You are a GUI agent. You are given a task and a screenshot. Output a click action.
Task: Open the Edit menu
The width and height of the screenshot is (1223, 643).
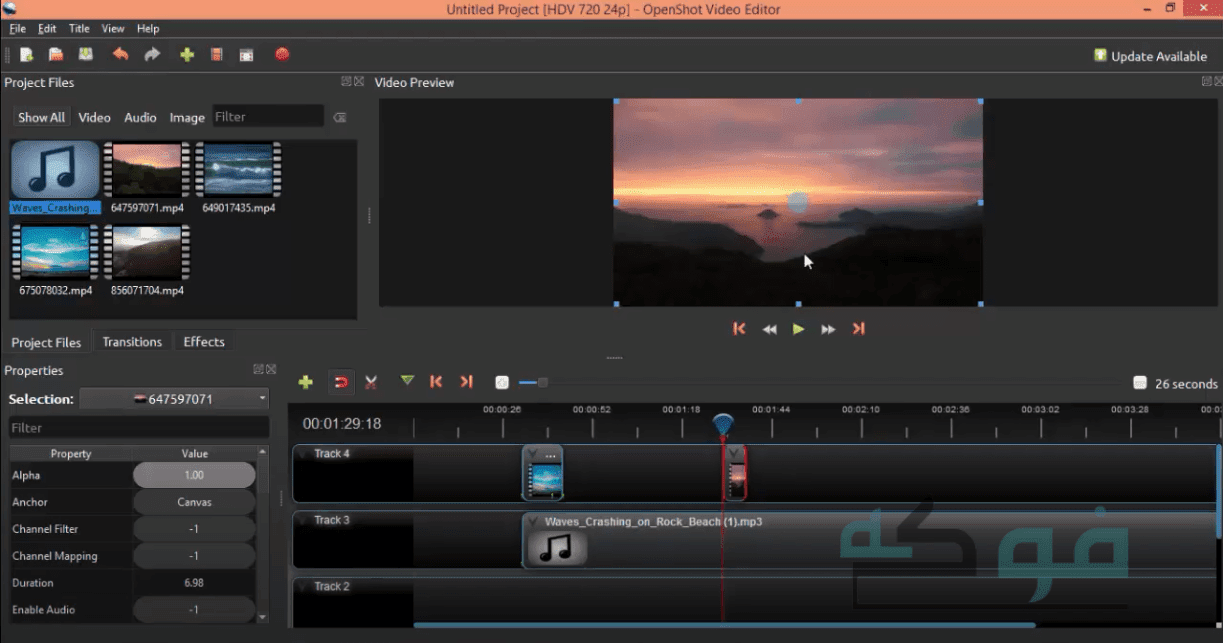pos(47,28)
